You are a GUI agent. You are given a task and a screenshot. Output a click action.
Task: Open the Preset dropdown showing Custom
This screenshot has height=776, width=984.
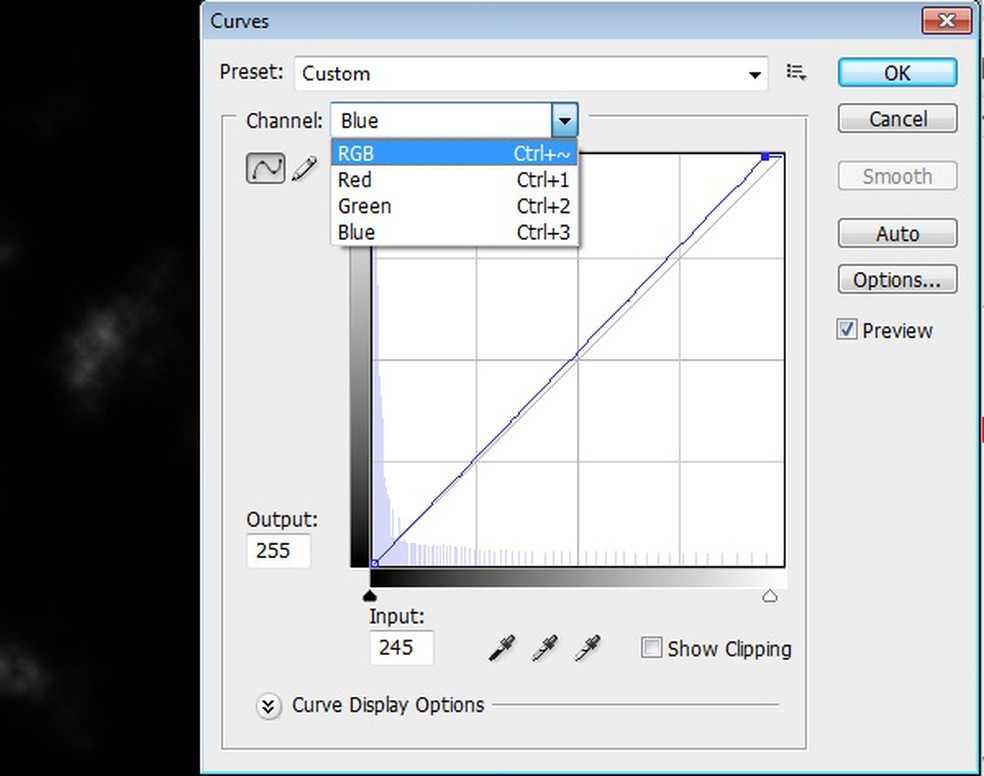(531, 73)
